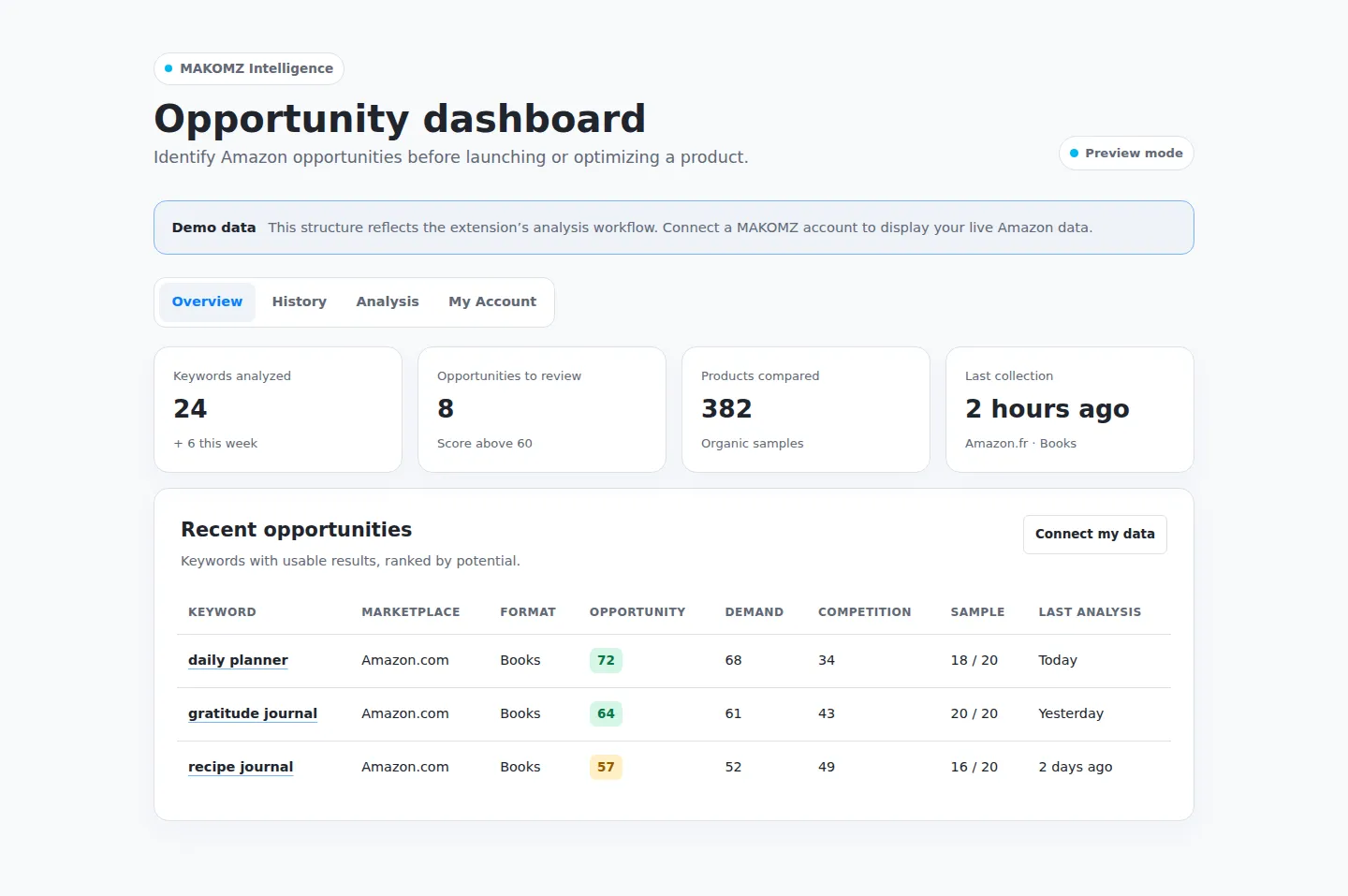Open the History tab
1348x896 pixels.
tap(300, 302)
